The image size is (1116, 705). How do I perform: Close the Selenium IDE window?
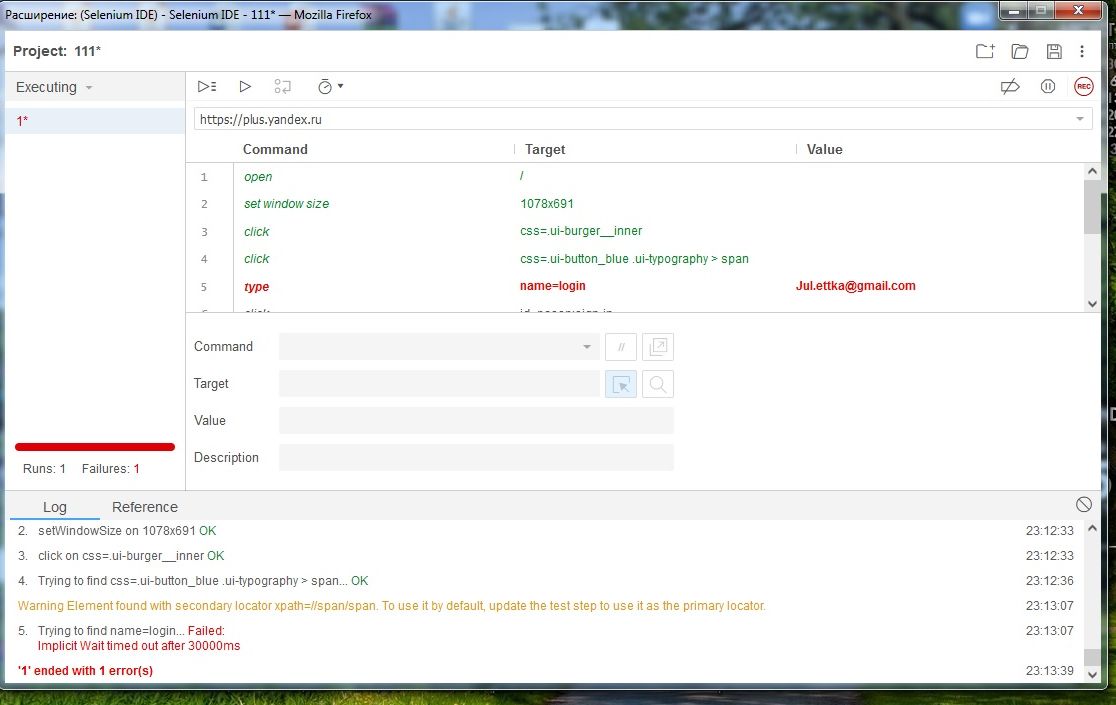[x=1078, y=11]
